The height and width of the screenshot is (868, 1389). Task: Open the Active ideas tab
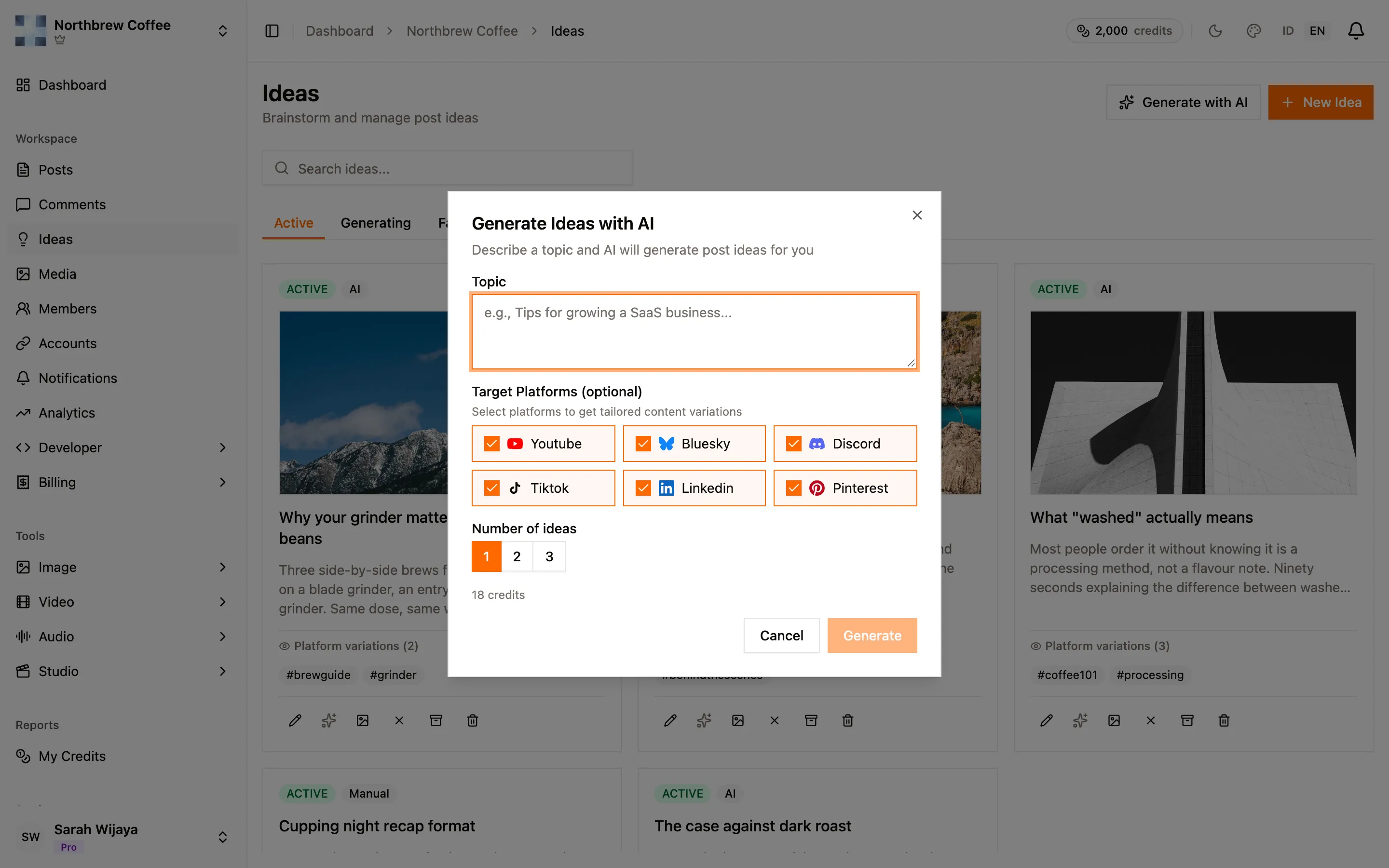[293, 223]
